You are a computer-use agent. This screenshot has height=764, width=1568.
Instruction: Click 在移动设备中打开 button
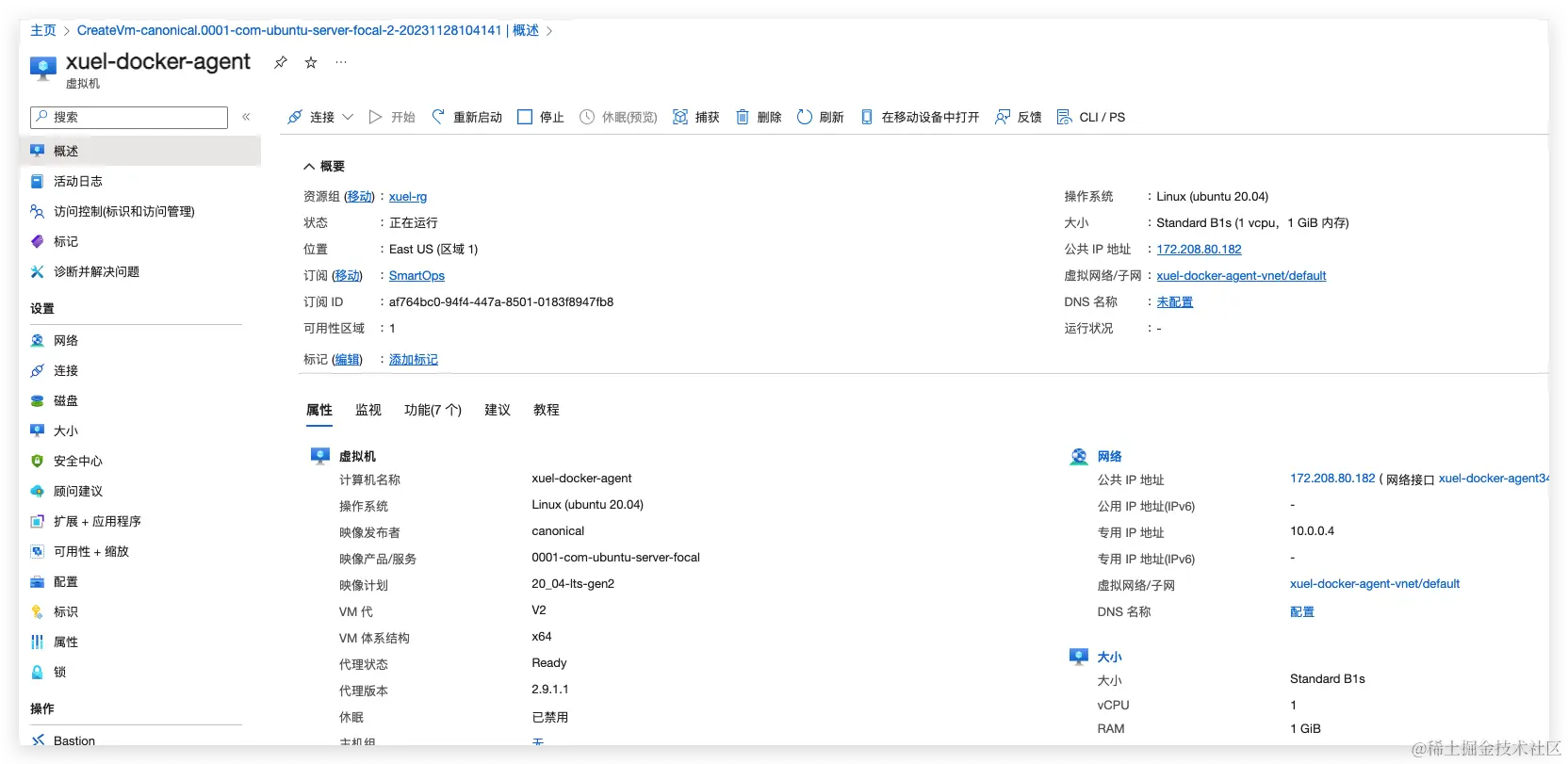pyautogui.click(x=920, y=117)
